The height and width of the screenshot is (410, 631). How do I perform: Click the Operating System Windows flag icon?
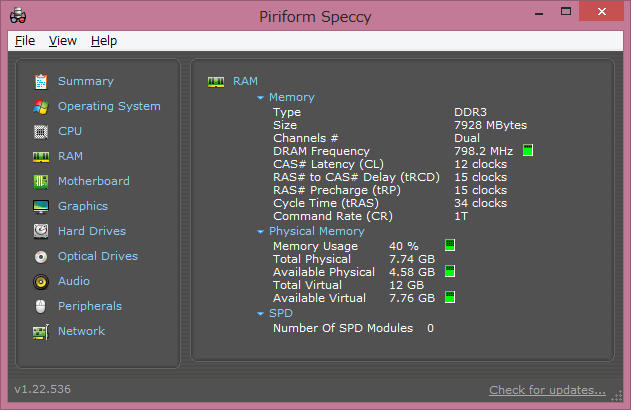41,107
